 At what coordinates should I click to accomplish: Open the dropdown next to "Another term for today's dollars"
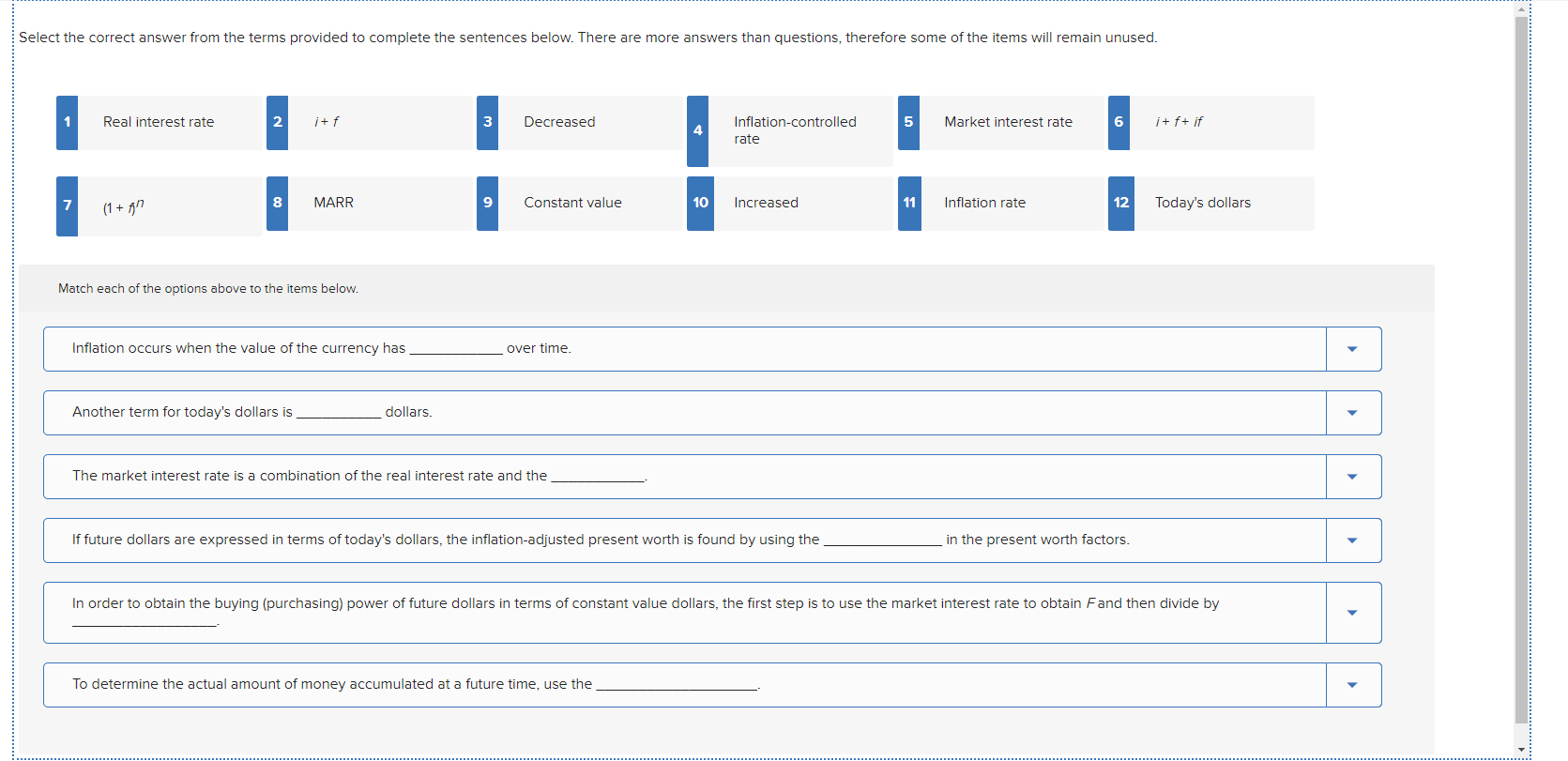tap(1352, 412)
